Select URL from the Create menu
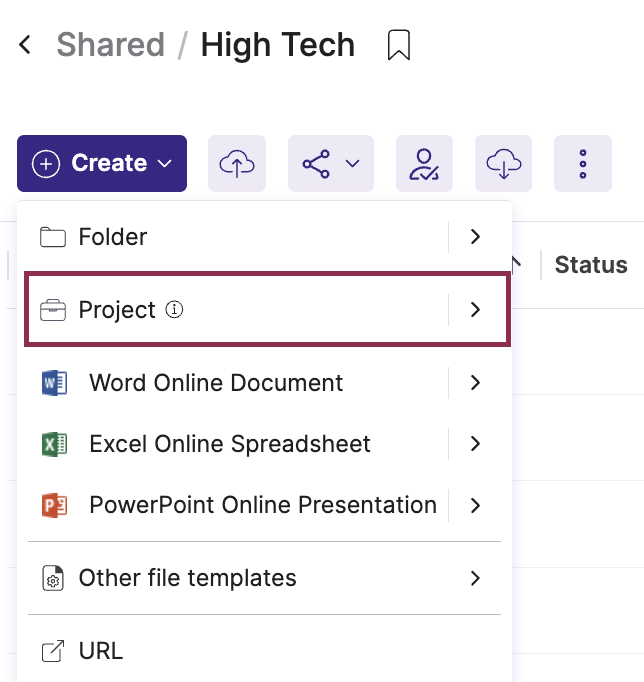 click(264, 651)
